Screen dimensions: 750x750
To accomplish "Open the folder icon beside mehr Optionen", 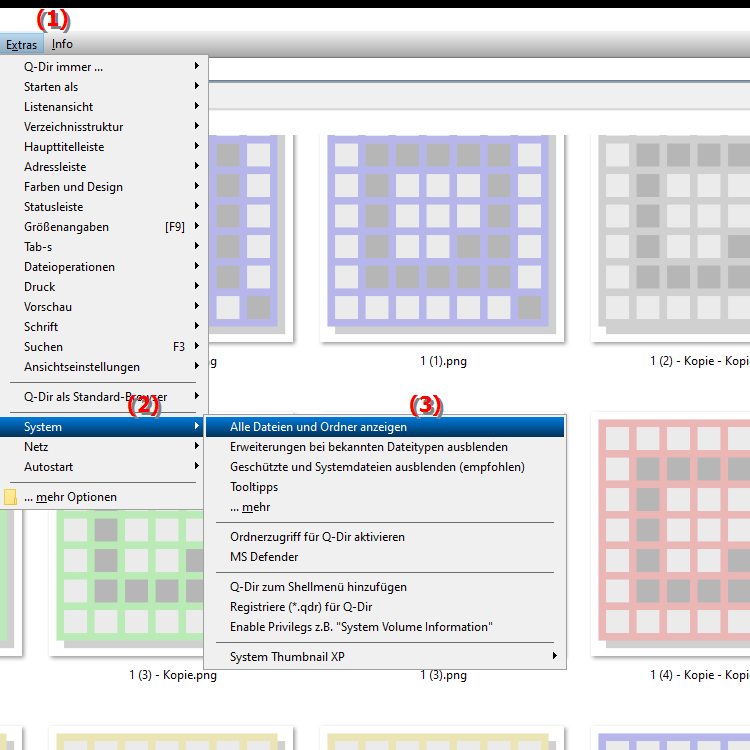I will pyautogui.click(x=11, y=497).
